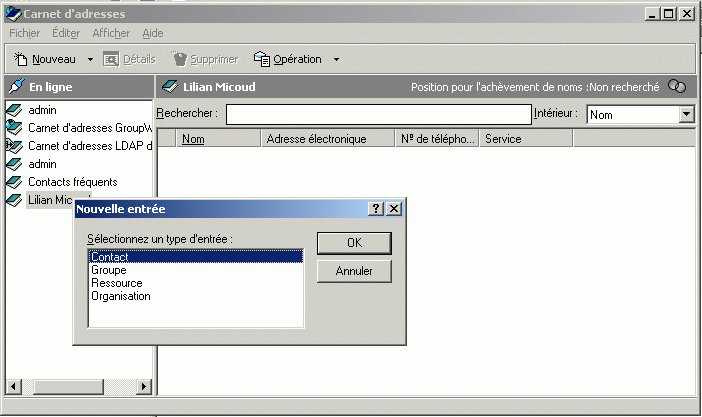Click the Carnet d'adresses title bar icon
This screenshot has height=417, width=702.
pos(13,13)
